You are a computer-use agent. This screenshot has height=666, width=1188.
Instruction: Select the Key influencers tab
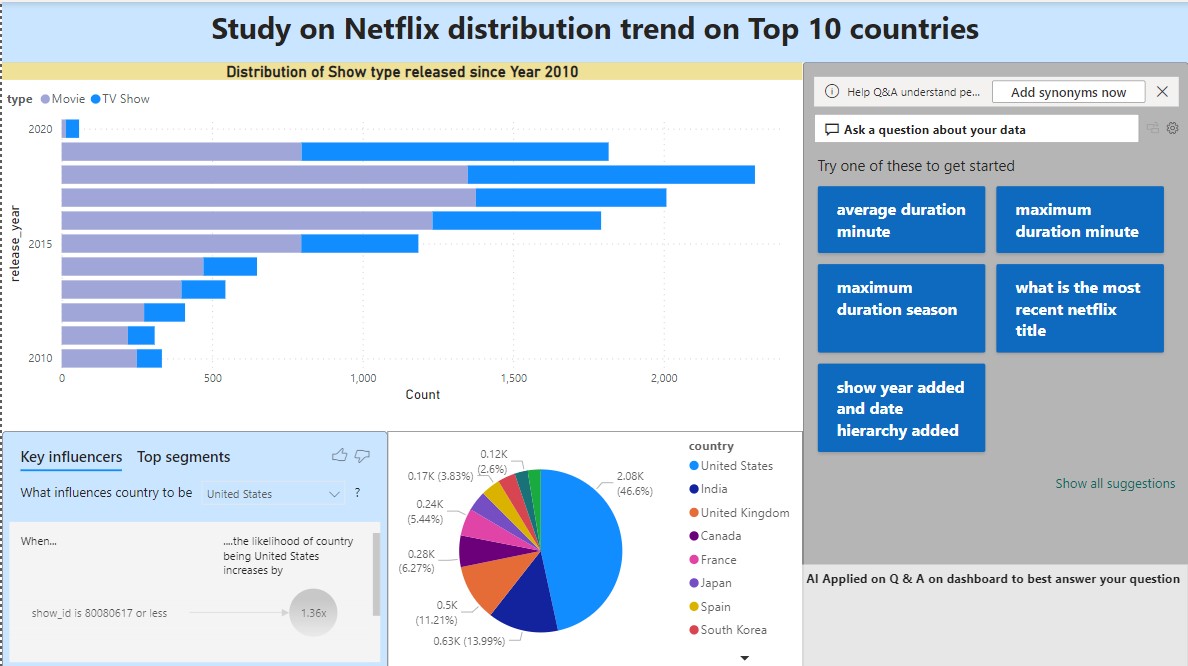coord(71,457)
